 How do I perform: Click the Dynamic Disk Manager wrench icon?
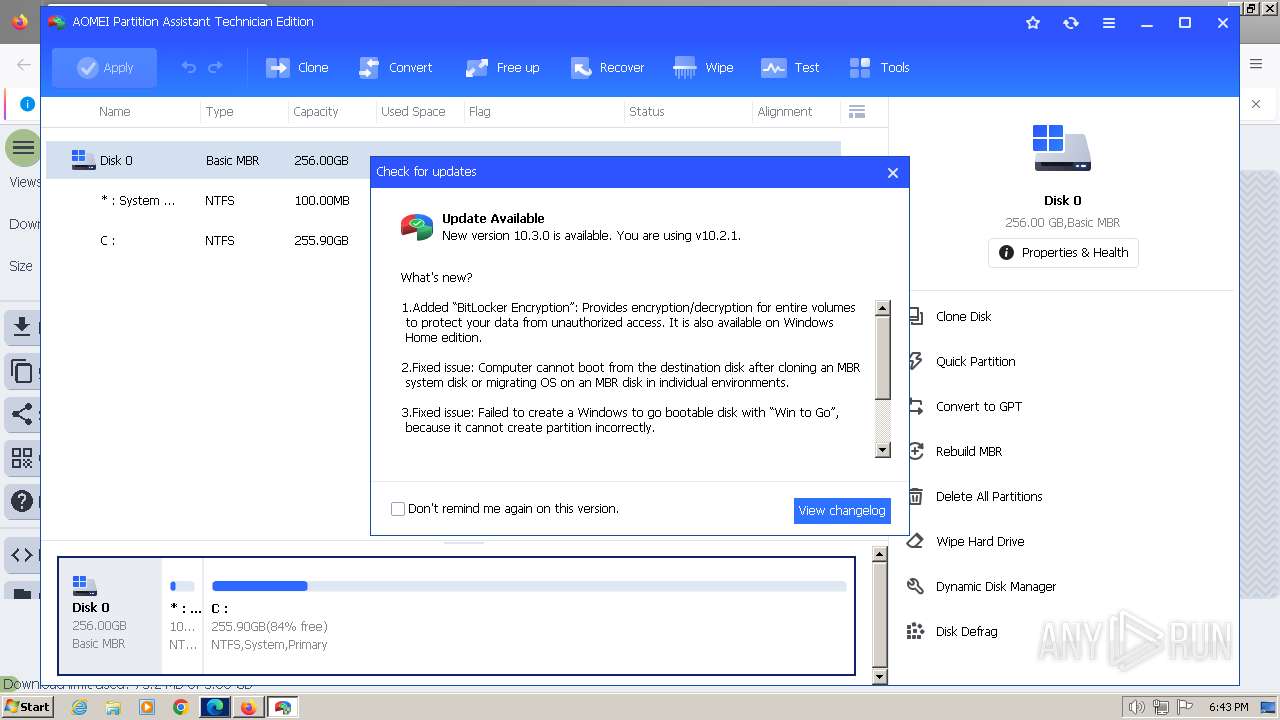[915, 586]
